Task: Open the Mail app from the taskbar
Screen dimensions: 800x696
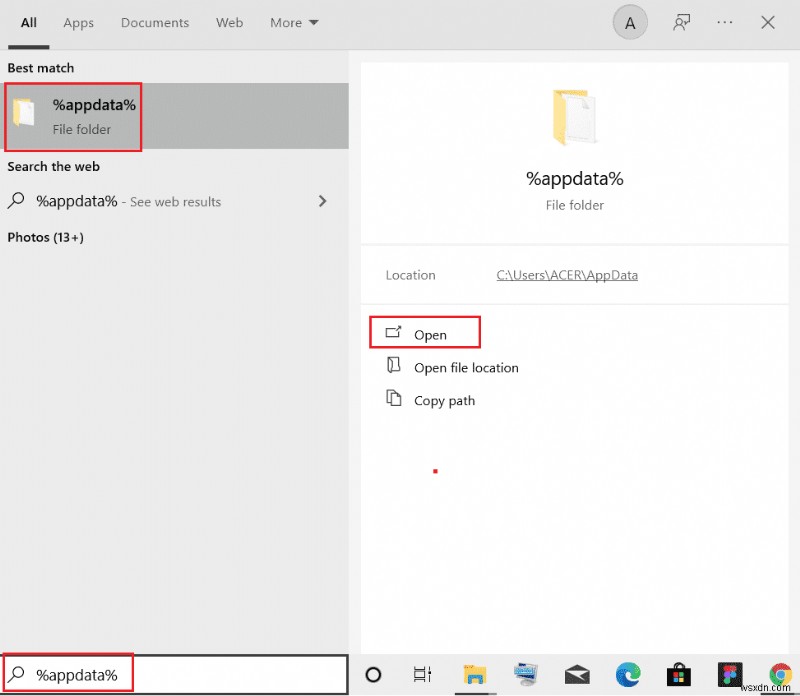Action: pyautogui.click(x=576, y=675)
